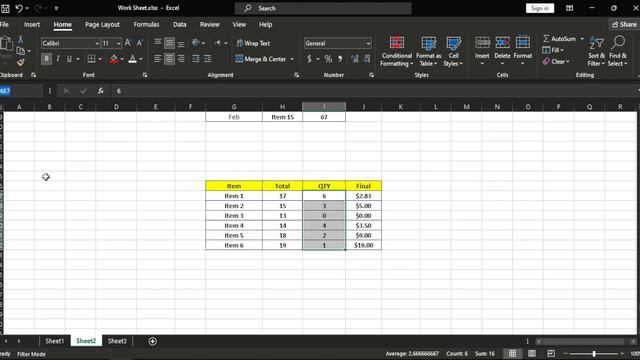Switch to Page Break Preview icon

click(x=551, y=353)
